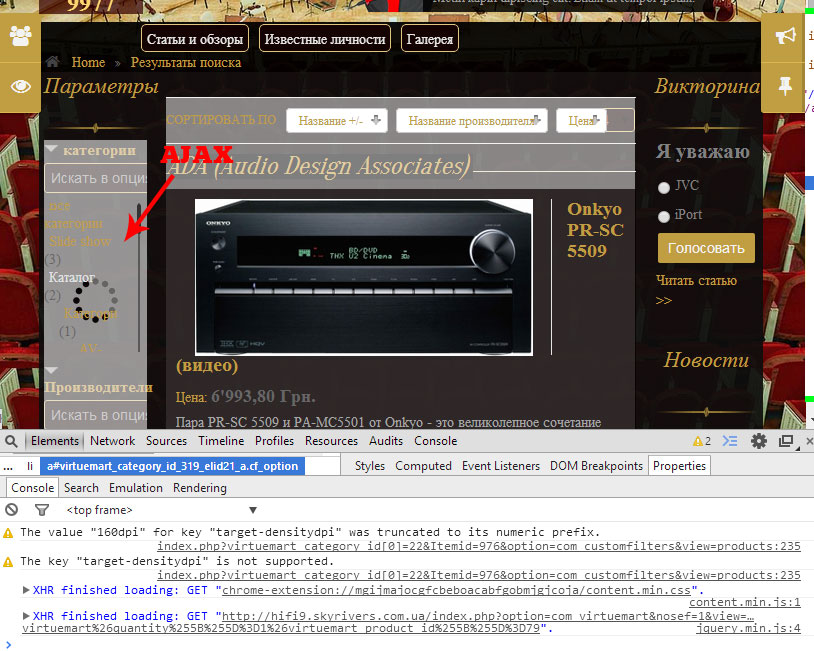Click the manufacturers filter search field
Viewport: 814px width, 651px height.
pyautogui.click(x=96, y=415)
